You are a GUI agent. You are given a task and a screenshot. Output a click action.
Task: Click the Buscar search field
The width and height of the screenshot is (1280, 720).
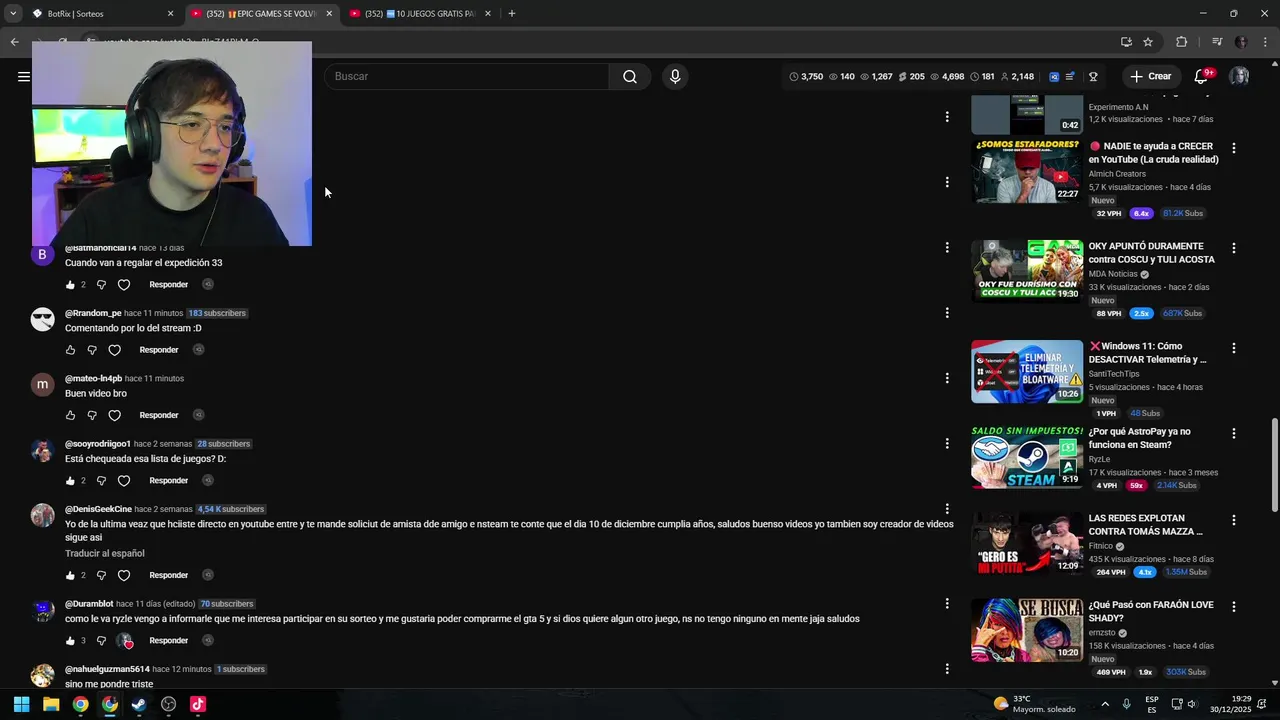coord(466,76)
